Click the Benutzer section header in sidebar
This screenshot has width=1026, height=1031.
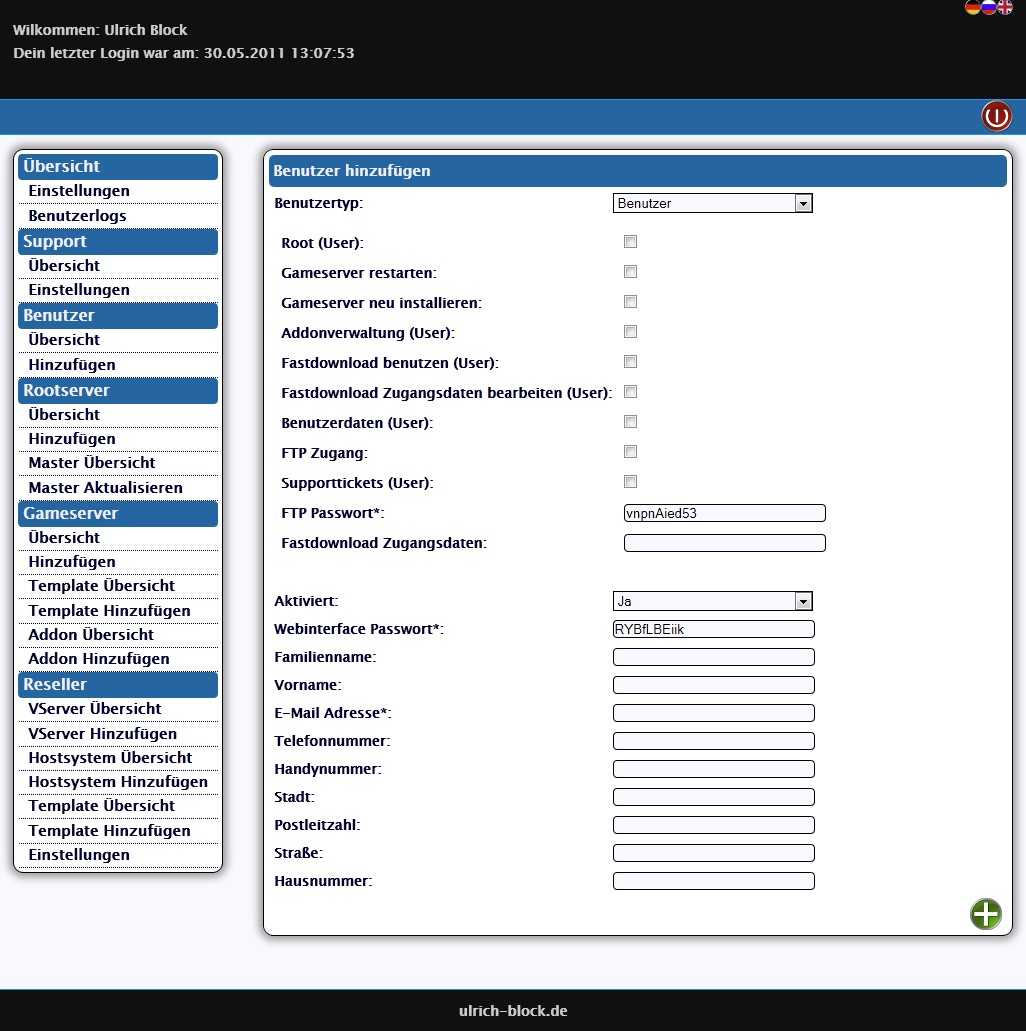click(118, 316)
